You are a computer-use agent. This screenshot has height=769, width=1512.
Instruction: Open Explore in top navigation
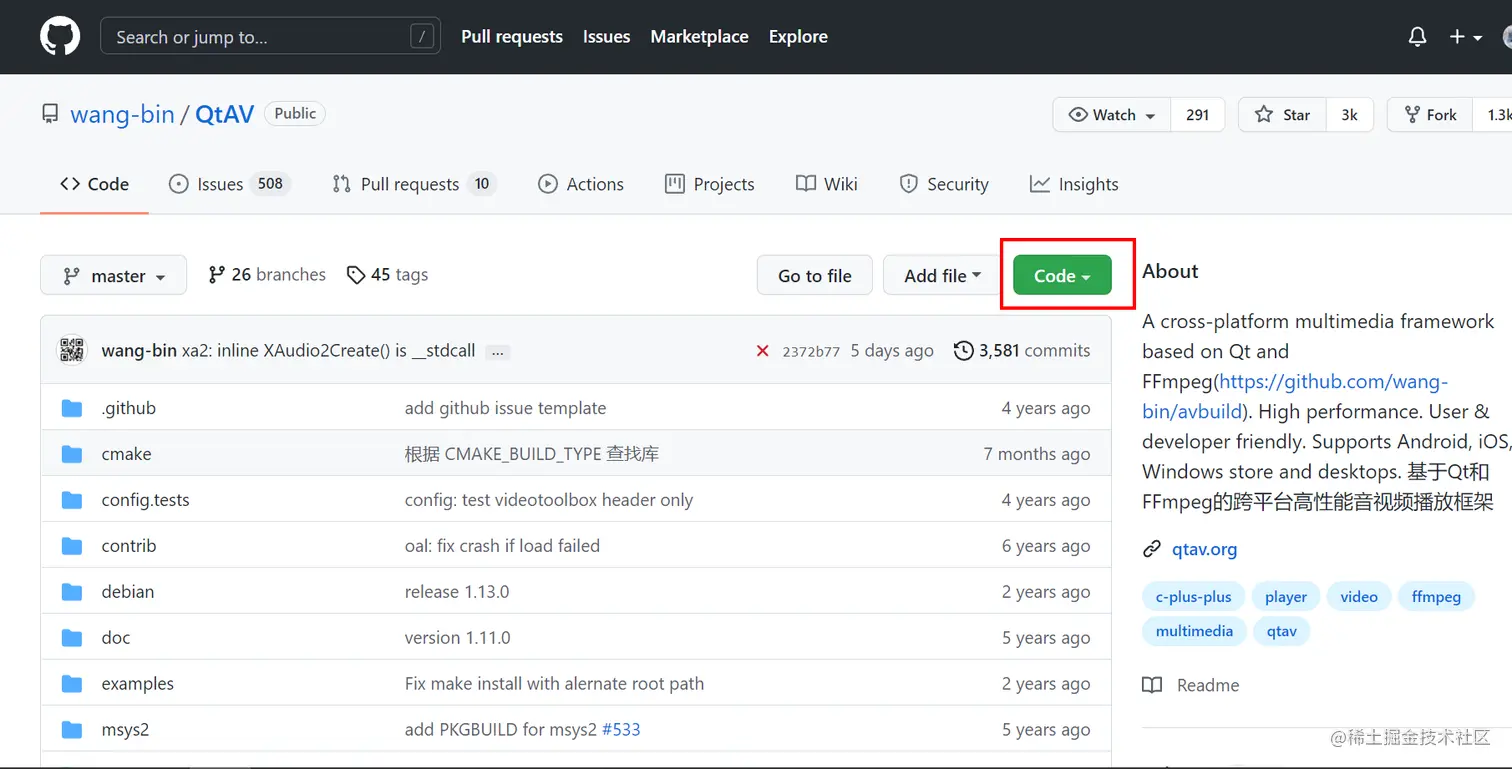click(798, 37)
